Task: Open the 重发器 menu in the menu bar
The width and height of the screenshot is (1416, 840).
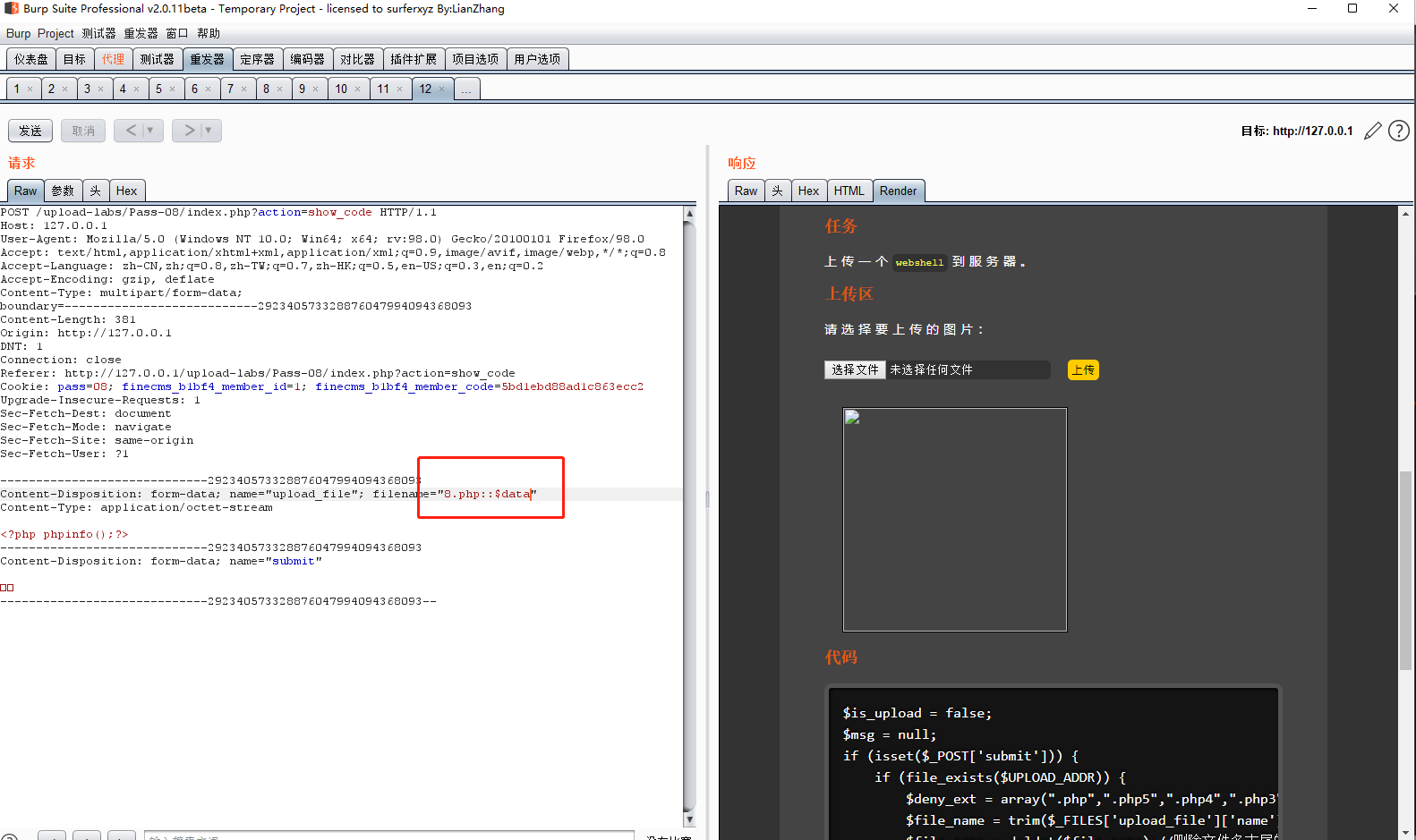Action: (x=141, y=33)
